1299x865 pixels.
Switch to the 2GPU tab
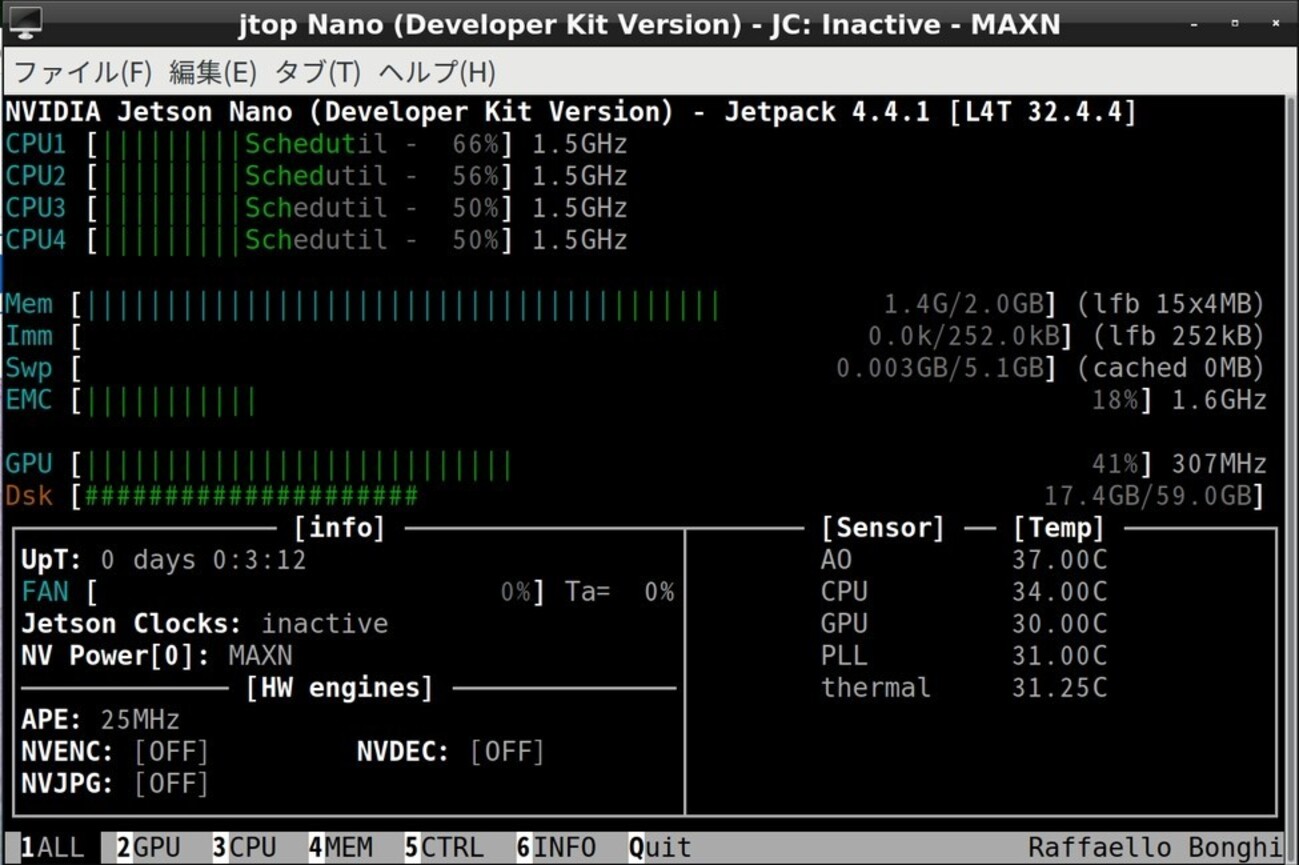point(148,848)
